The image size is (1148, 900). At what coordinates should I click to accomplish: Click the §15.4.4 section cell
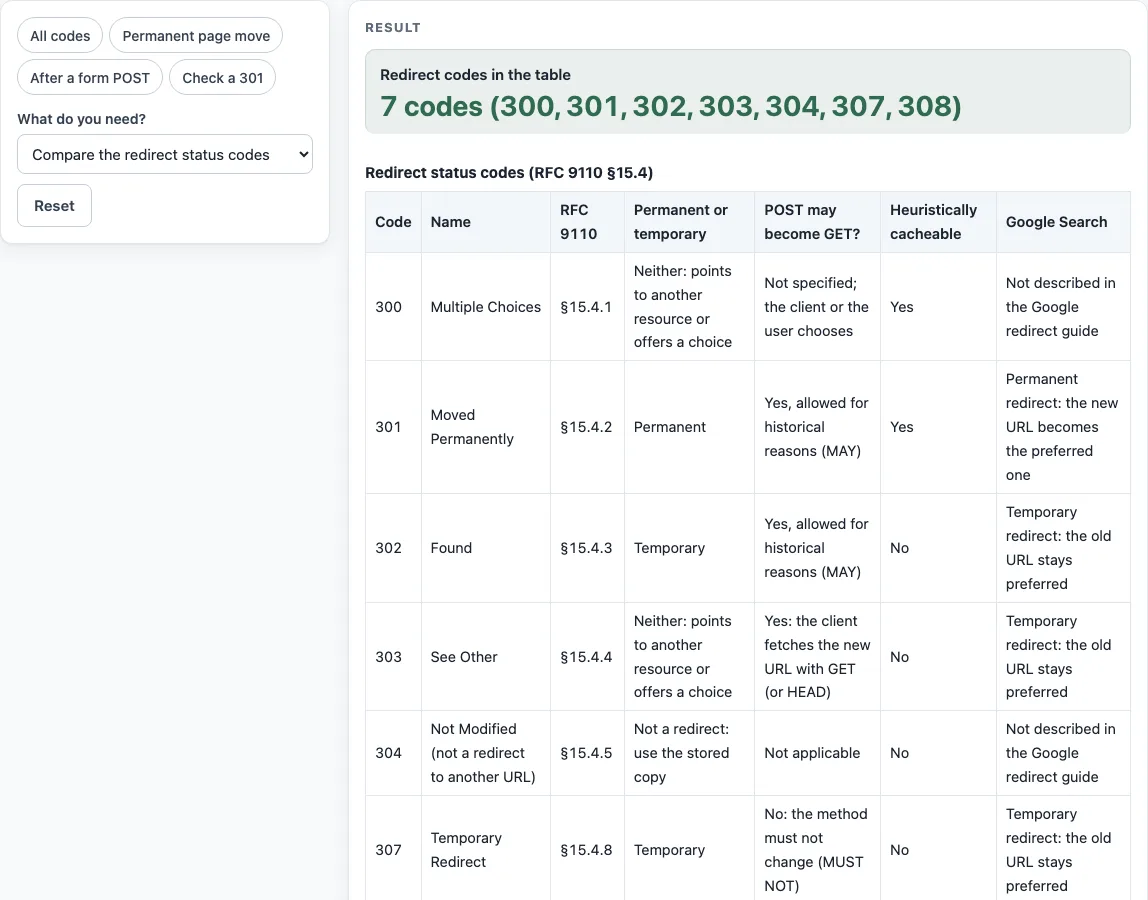(x=587, y=657)
